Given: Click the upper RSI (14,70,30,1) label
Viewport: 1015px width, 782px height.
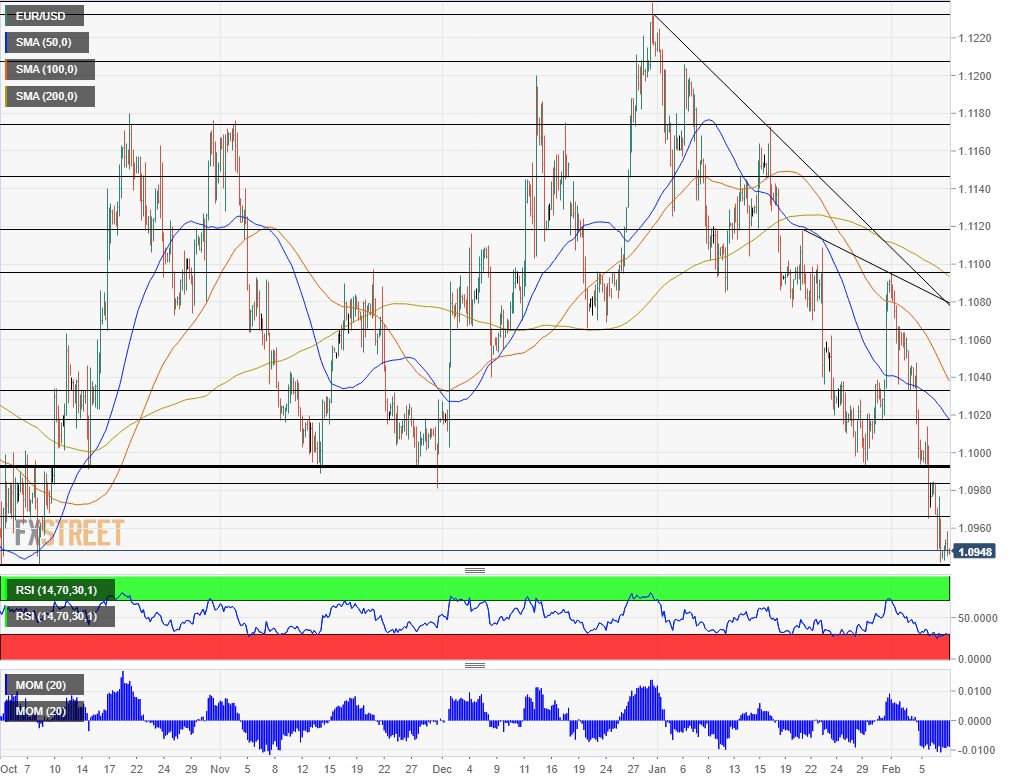Looking at the screenshot, I should pyautogui.click(x=57, y=590).
